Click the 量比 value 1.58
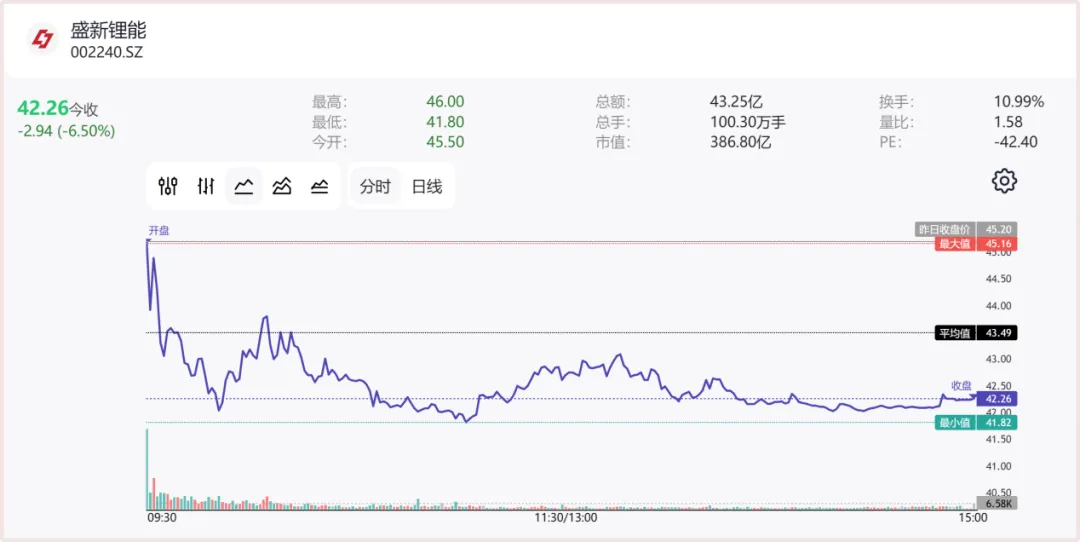The height and width of the screenshot is (542, 1080). pyautogui.click(x=1008, y=122)
